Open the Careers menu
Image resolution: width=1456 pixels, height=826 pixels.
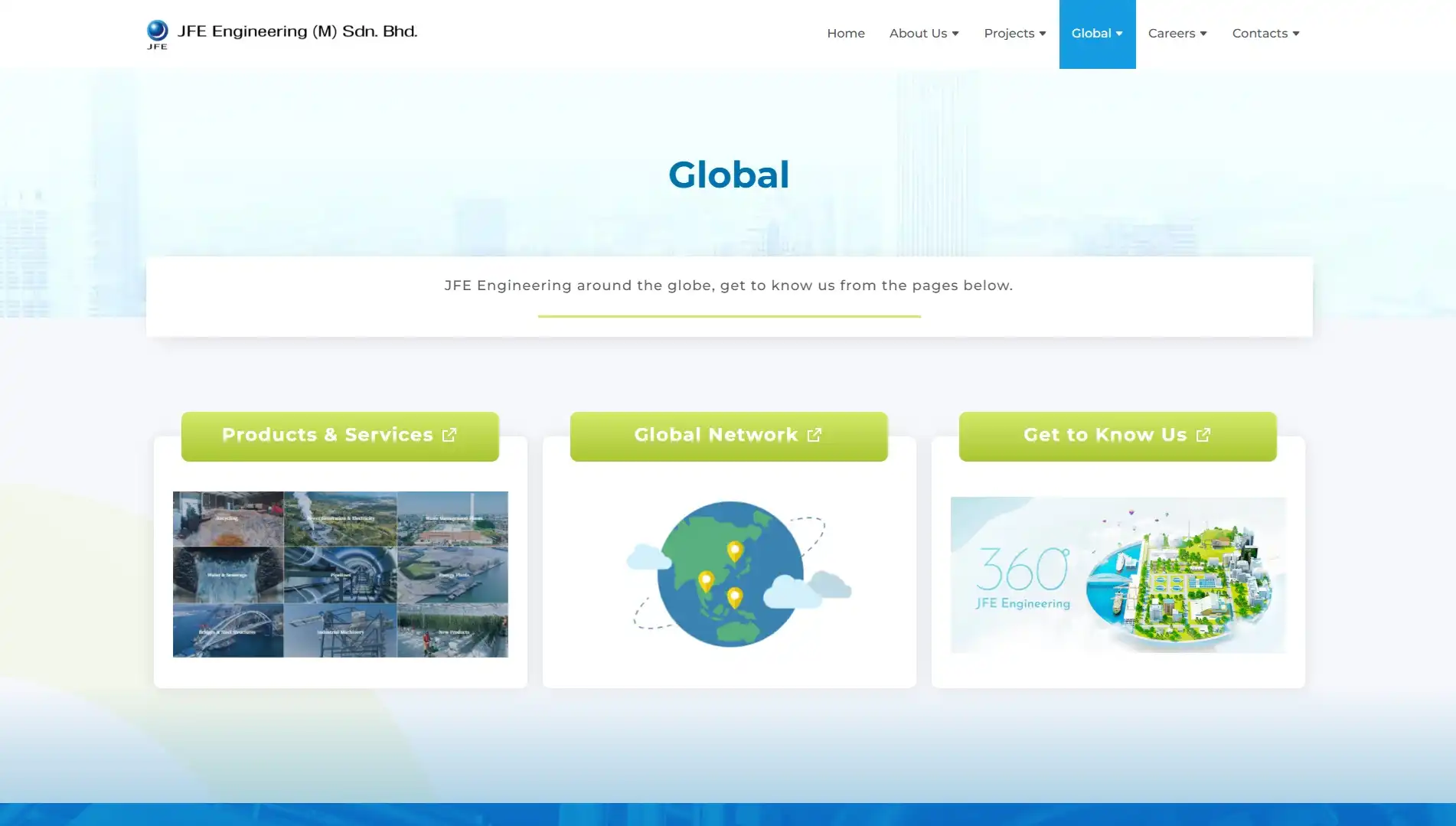tap(1177, 34)
